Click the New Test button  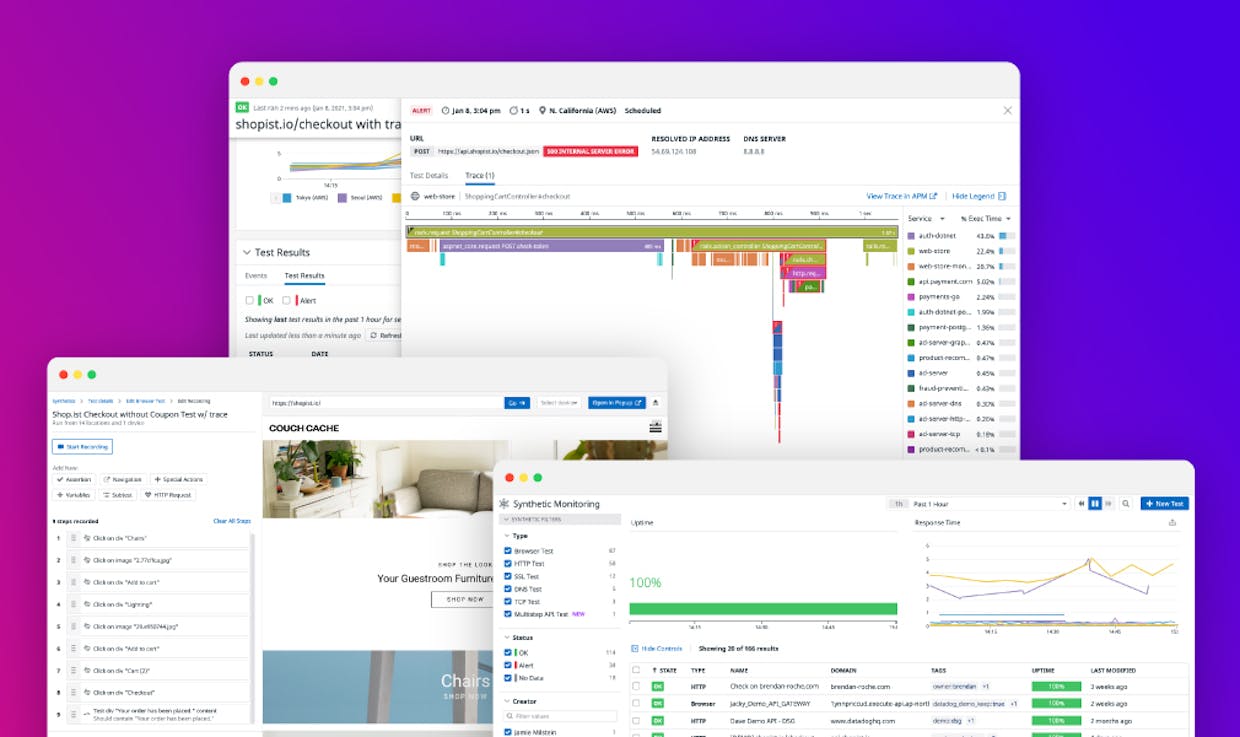point(1164,504)
